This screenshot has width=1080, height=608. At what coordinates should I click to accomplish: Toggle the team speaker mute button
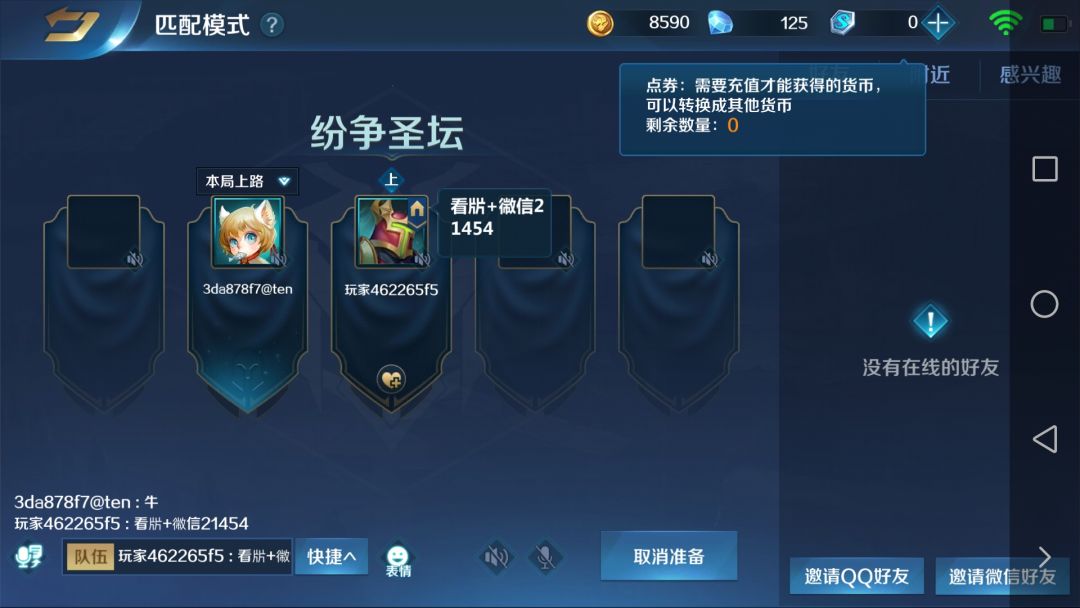click(x=495, y=556)
